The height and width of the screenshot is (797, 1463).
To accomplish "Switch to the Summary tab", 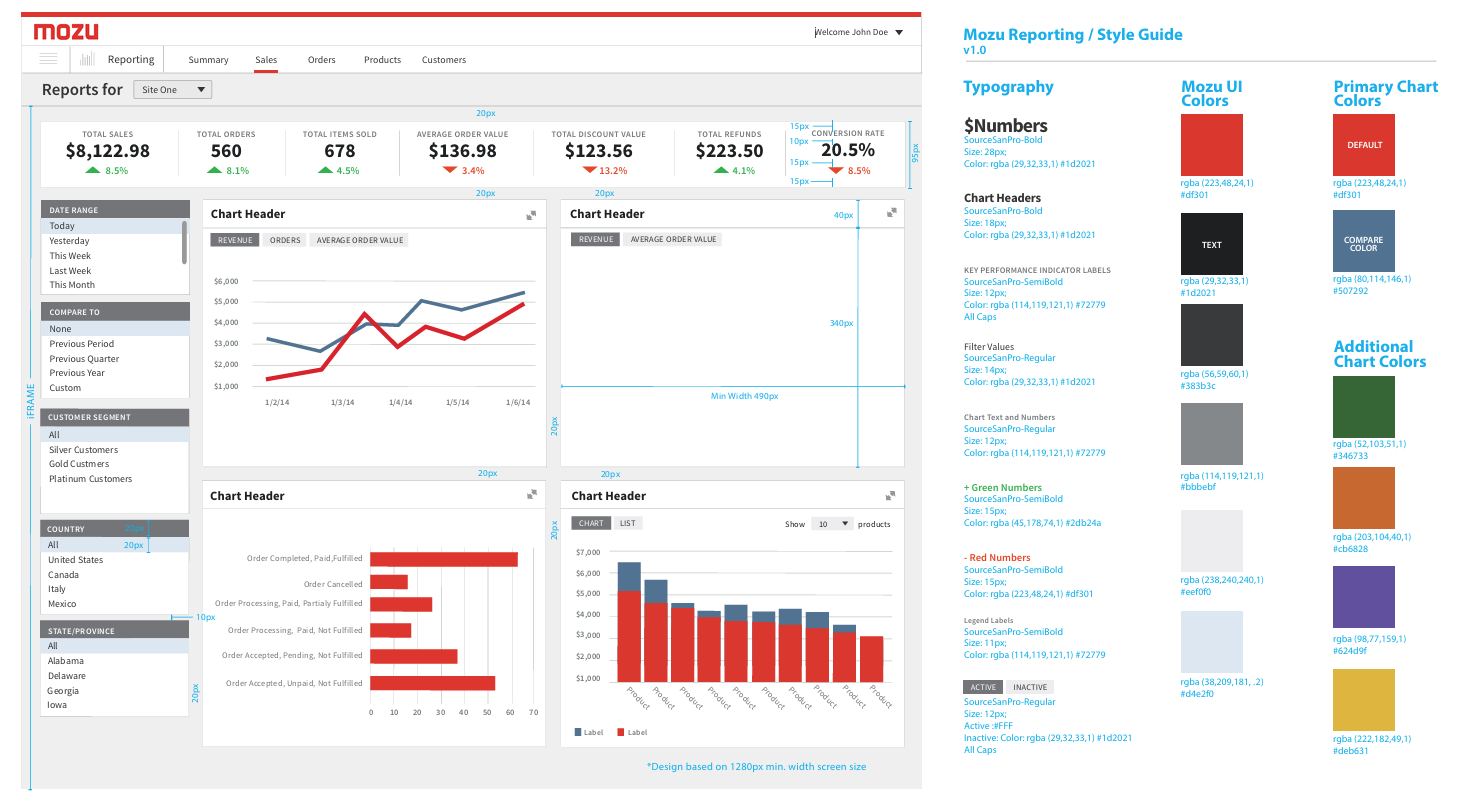I will [208, 60].
